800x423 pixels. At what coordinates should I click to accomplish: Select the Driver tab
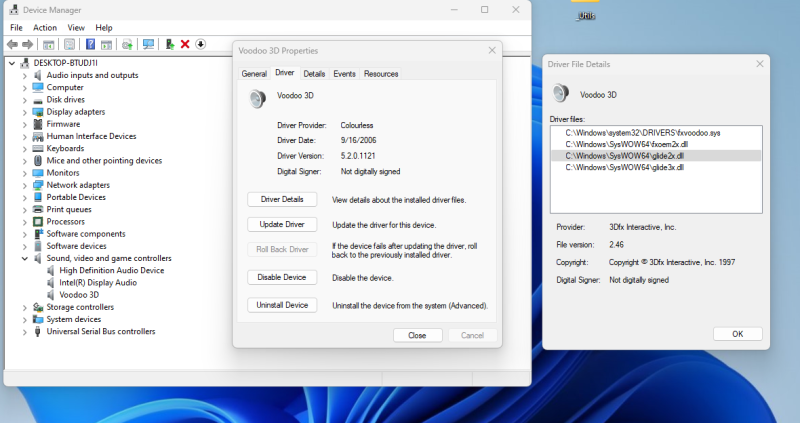click(x=285, y=73)
